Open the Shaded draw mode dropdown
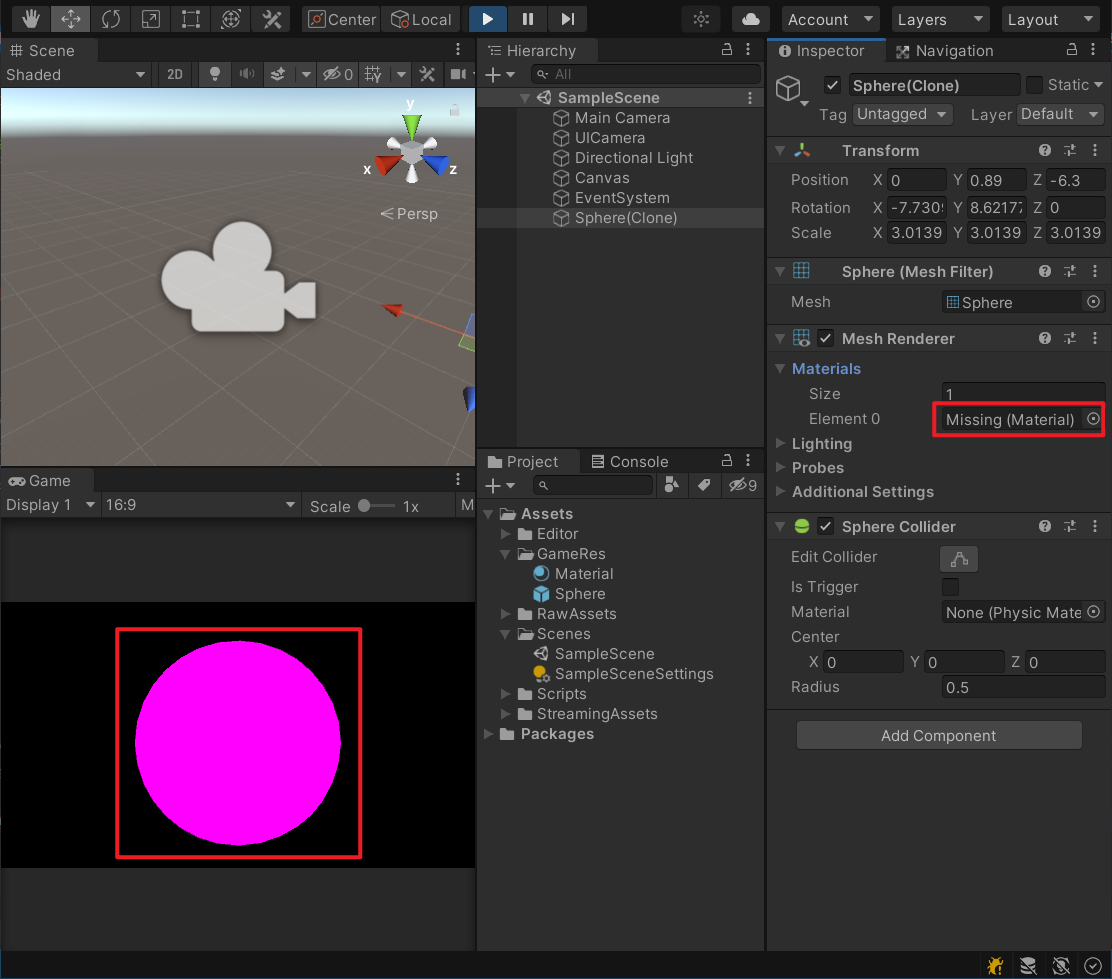1112x979 pixels. (75, 74)
